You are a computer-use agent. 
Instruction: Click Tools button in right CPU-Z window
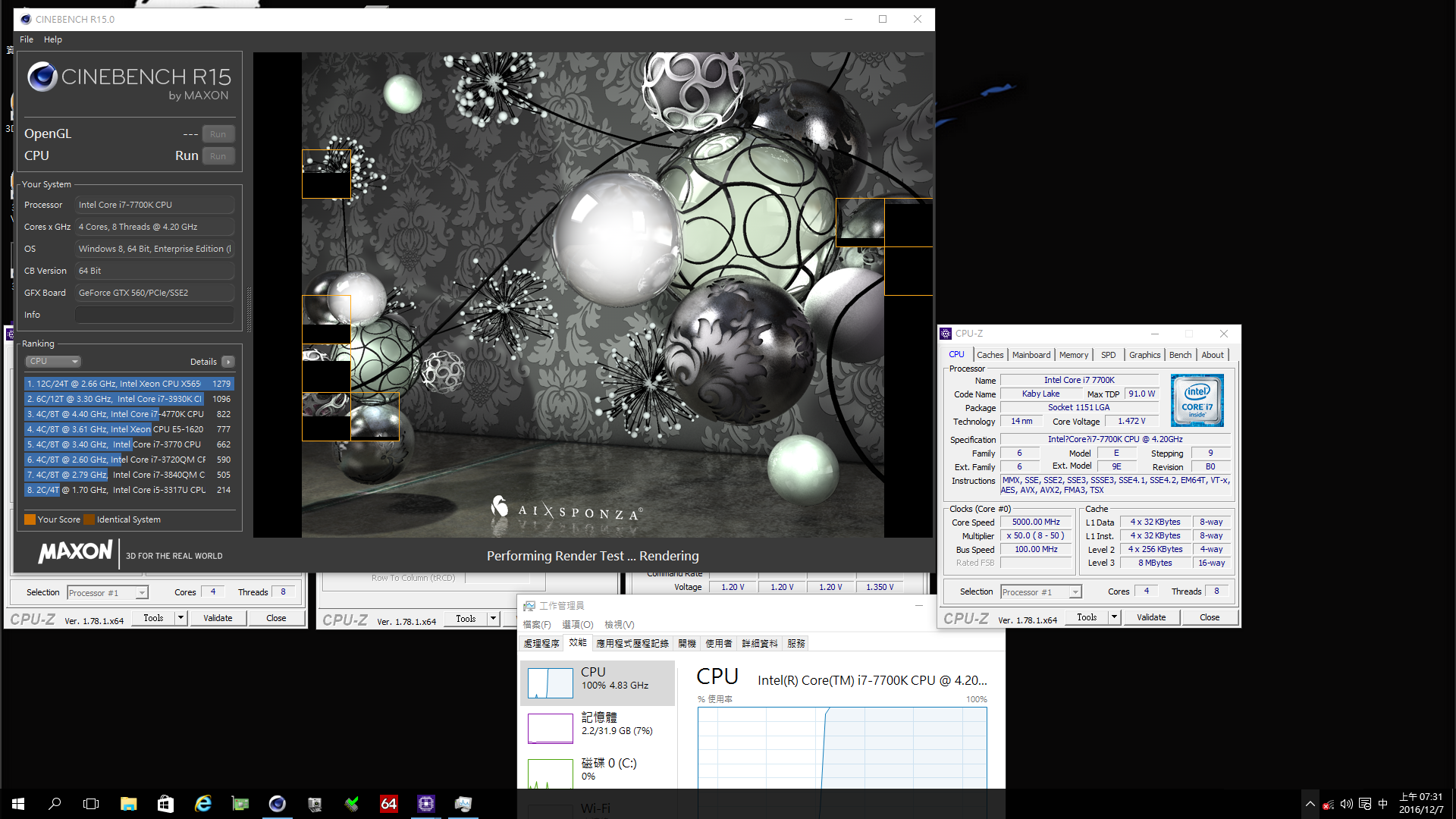tap(1087, 617)
